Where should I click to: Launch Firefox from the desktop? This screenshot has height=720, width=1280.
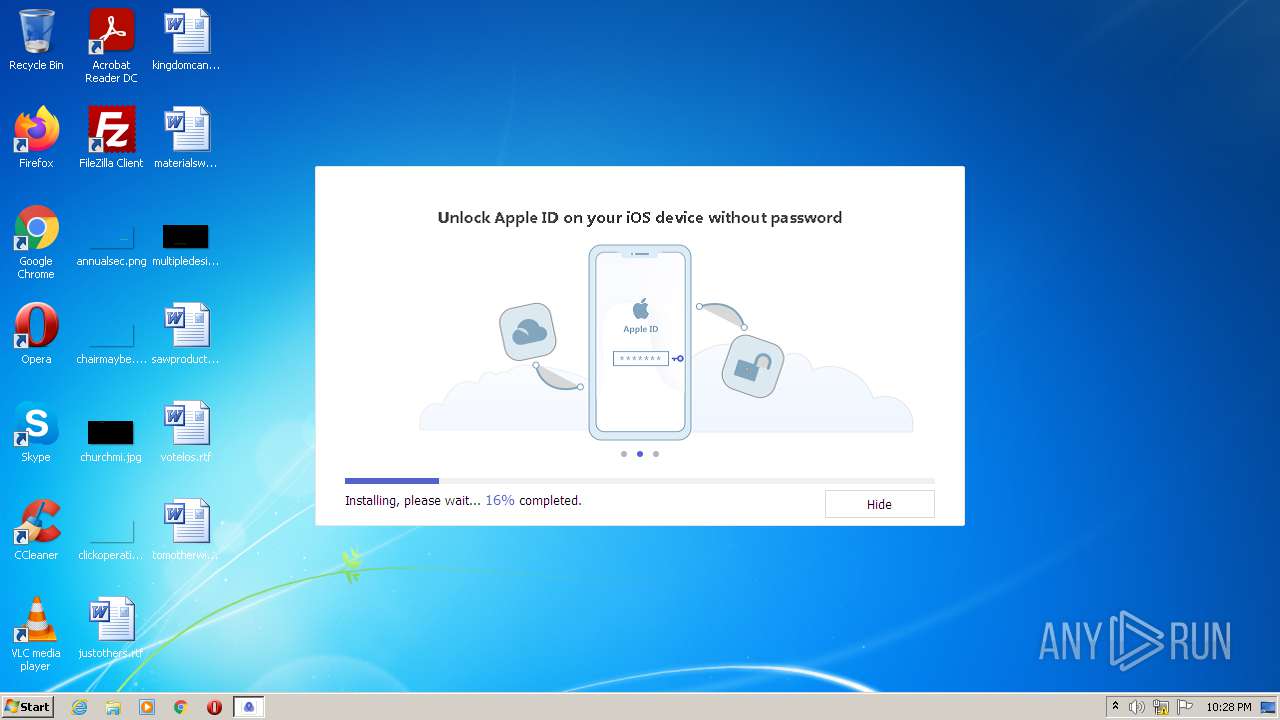(36, 138)
